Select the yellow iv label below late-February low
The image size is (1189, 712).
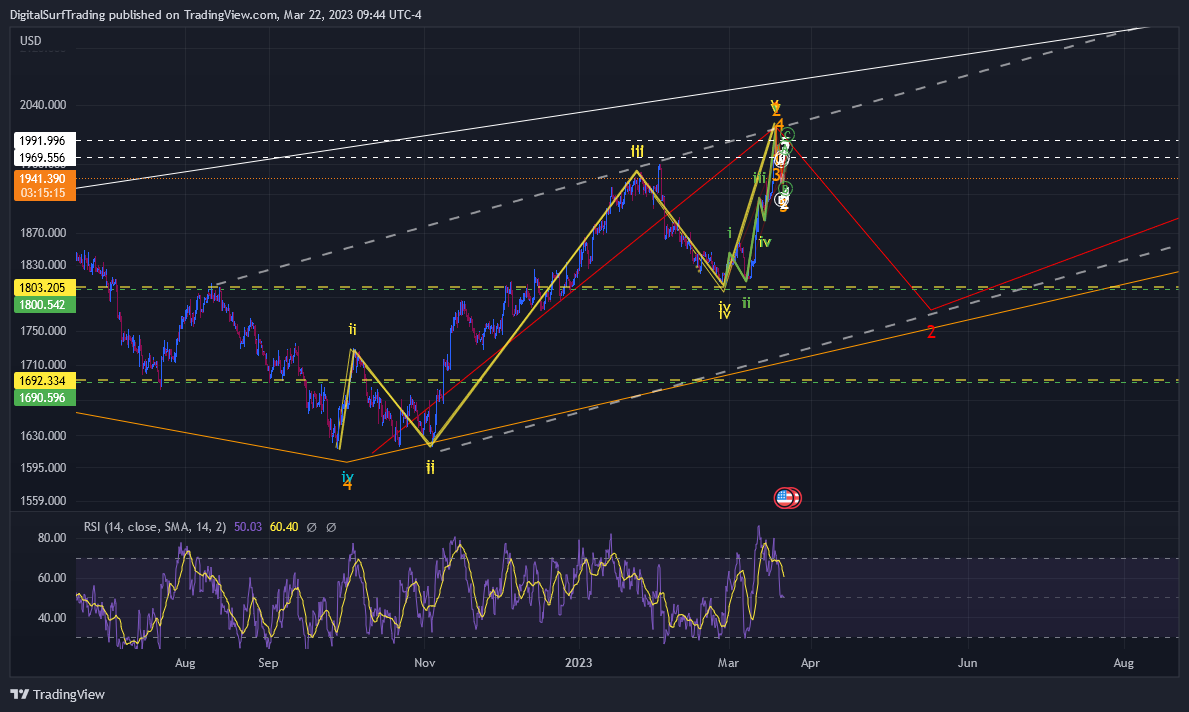[x=725, y=310]
